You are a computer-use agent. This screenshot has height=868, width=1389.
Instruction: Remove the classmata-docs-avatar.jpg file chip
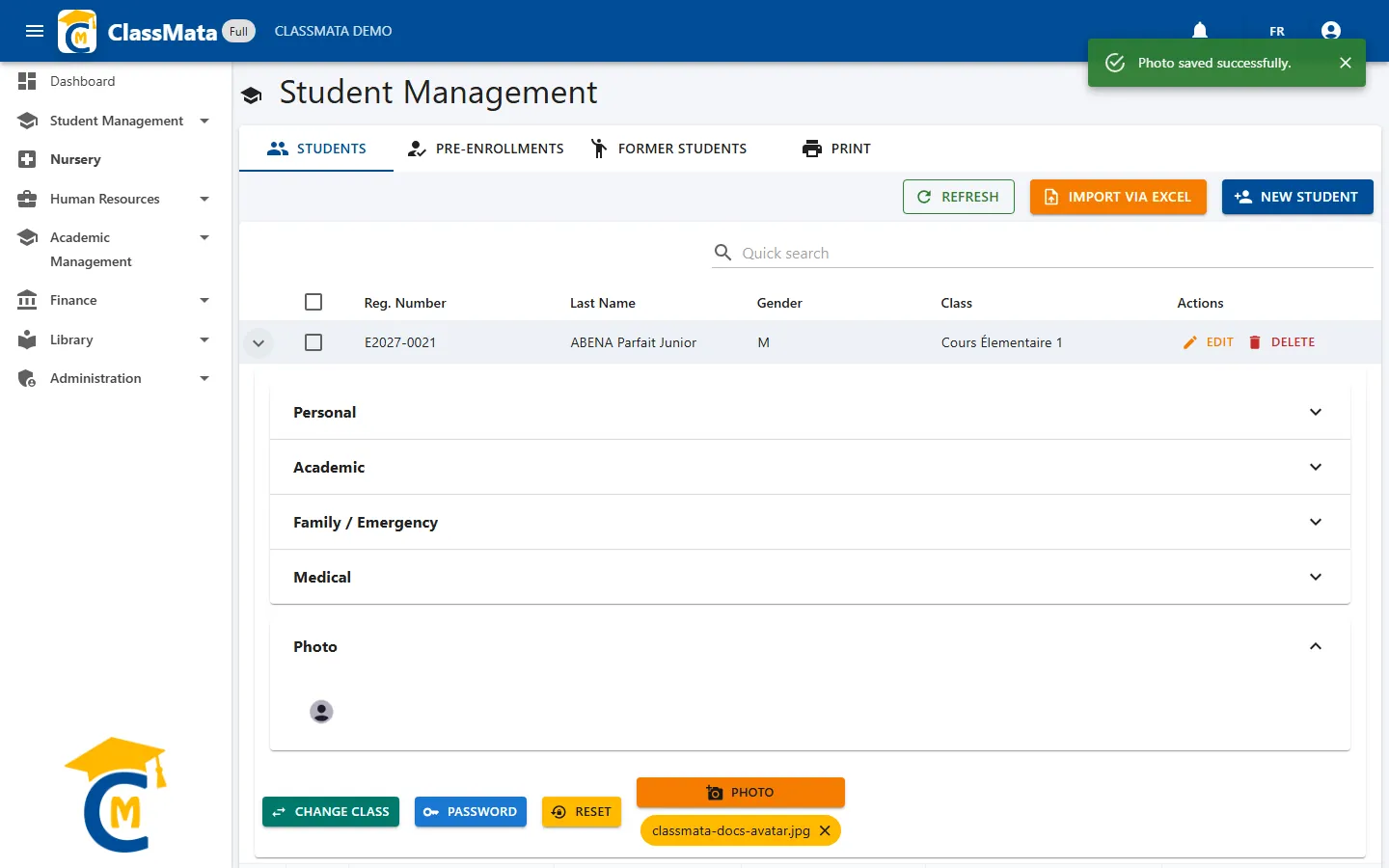pos(825,830)
